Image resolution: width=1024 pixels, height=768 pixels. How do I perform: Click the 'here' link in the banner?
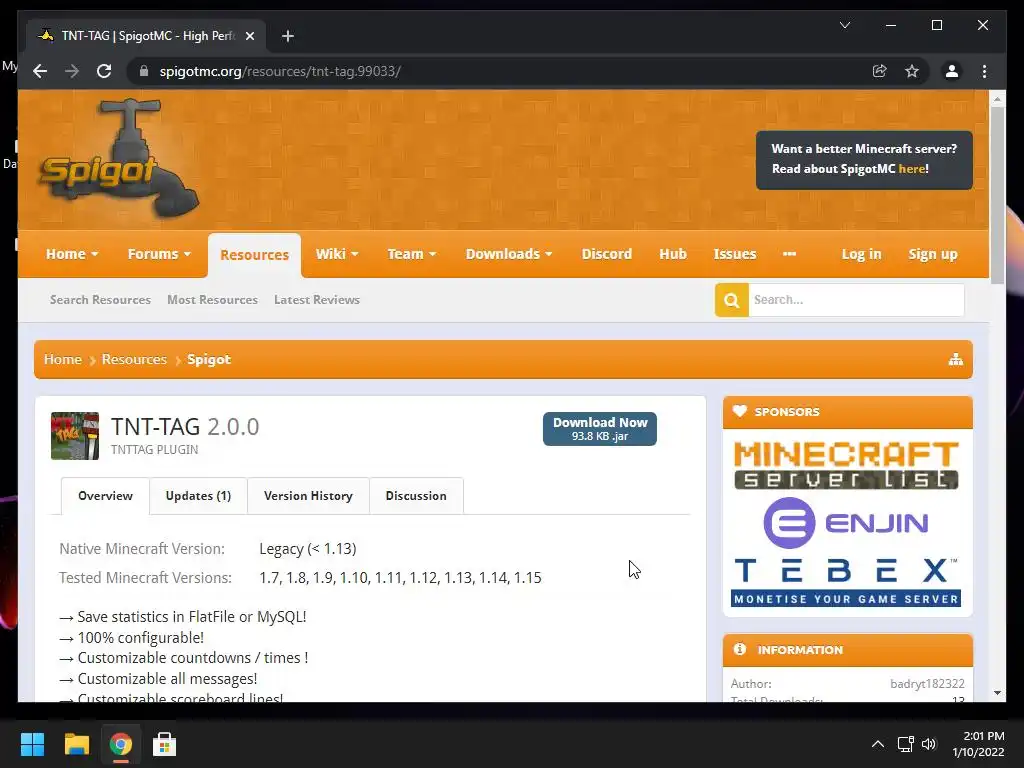(x=912, y=168)
